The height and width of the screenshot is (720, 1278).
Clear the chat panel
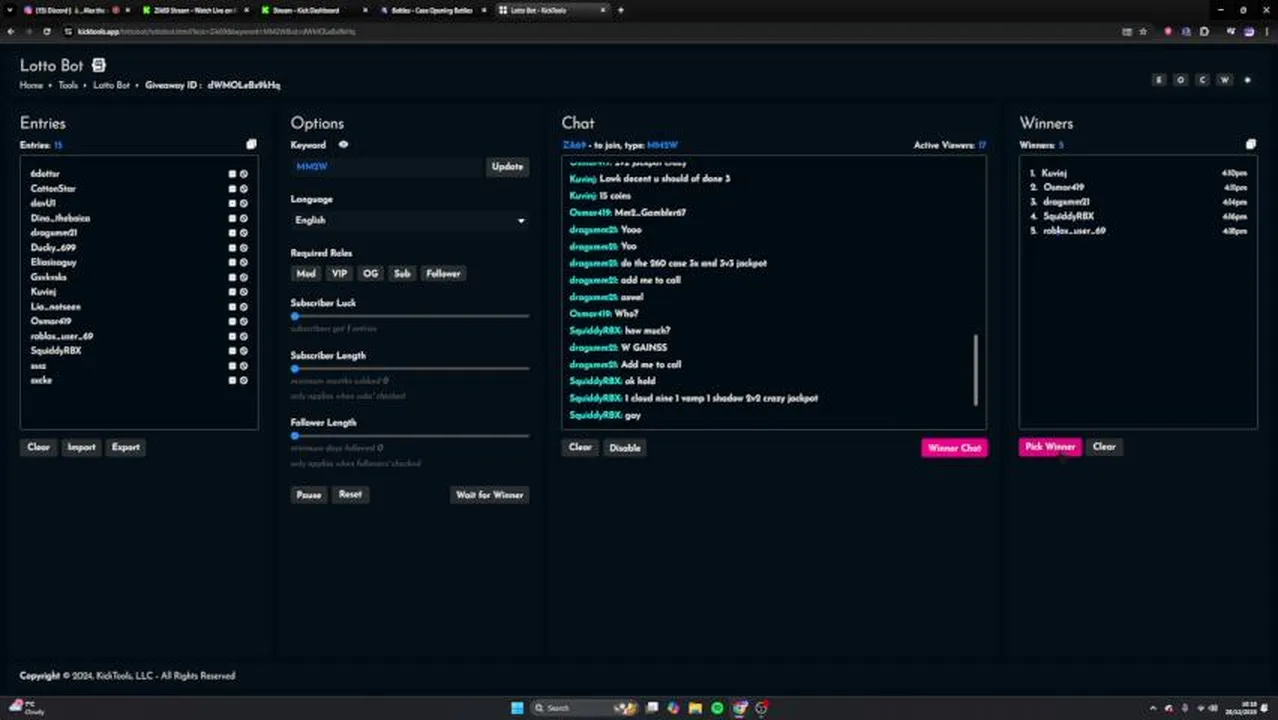click(x=580, y=448)
